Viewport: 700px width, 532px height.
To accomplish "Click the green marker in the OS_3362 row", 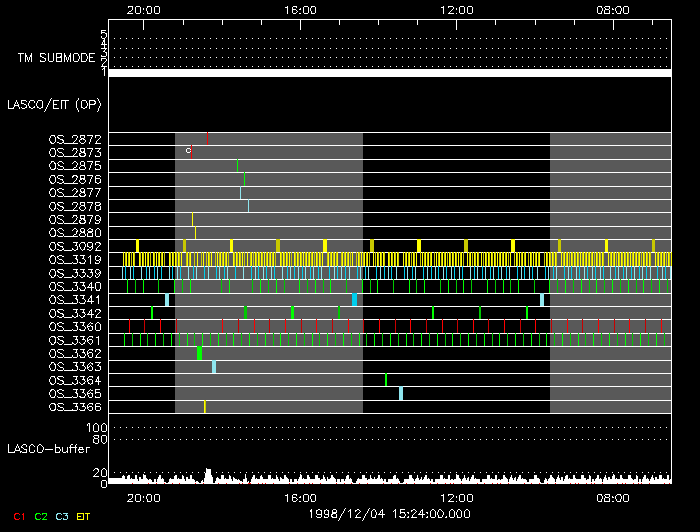I will click(x=200, y=353).
